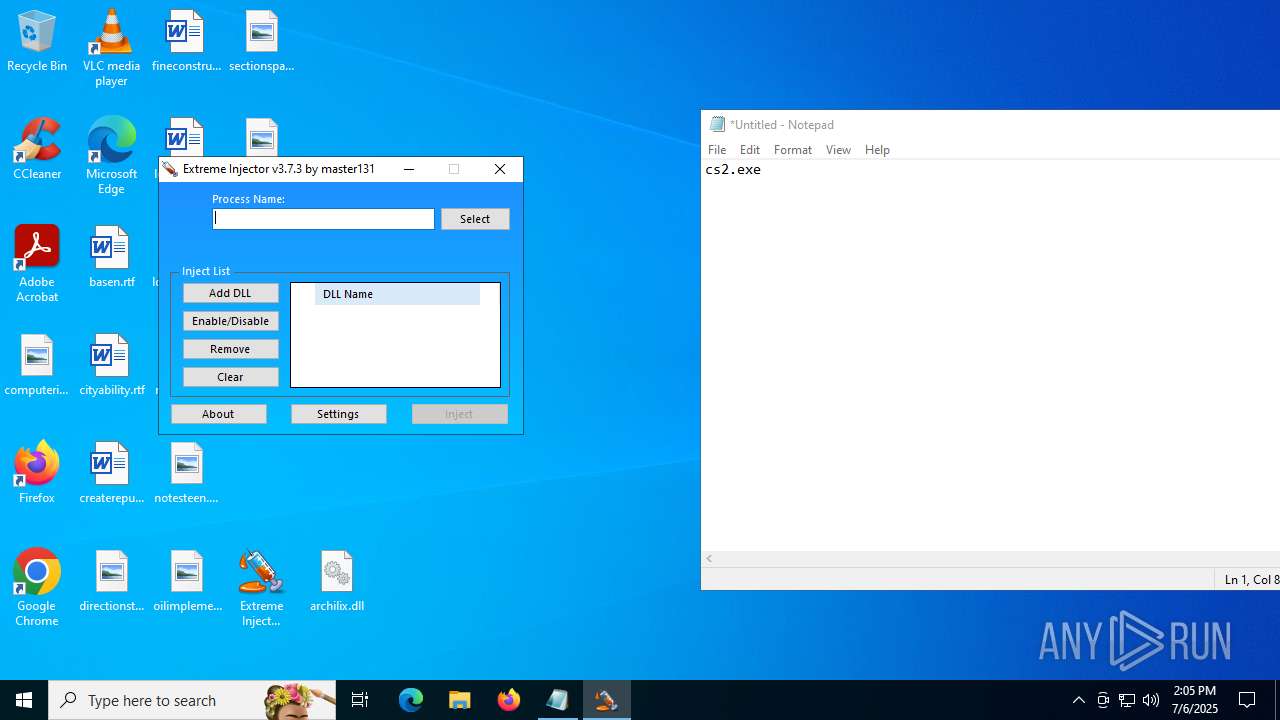The height and width of the screenshot is (720, 1280).
Task: Select the archilix.dll file icon
Action: click(337, 581)
